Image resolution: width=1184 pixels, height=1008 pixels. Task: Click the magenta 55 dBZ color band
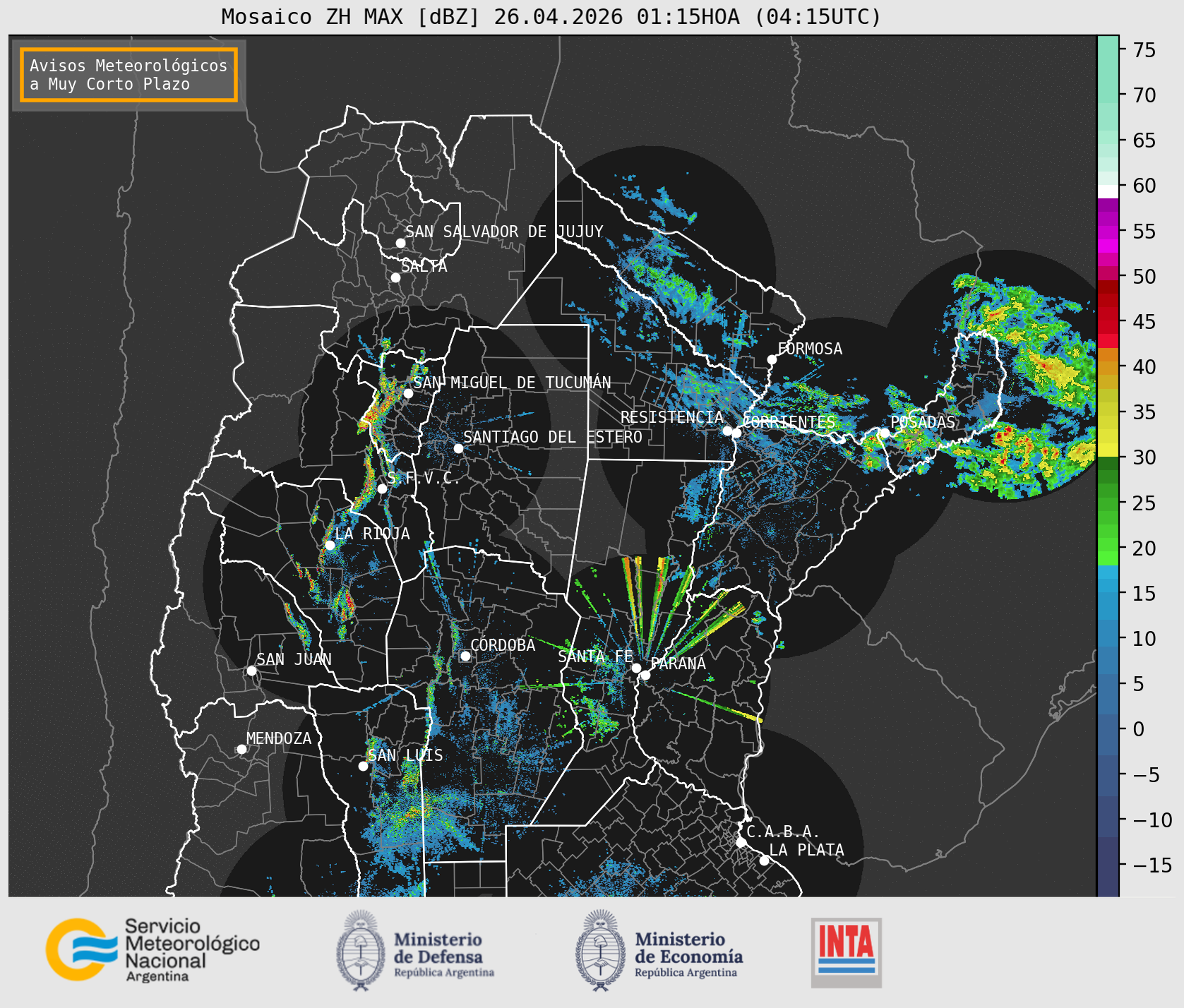1108,233
